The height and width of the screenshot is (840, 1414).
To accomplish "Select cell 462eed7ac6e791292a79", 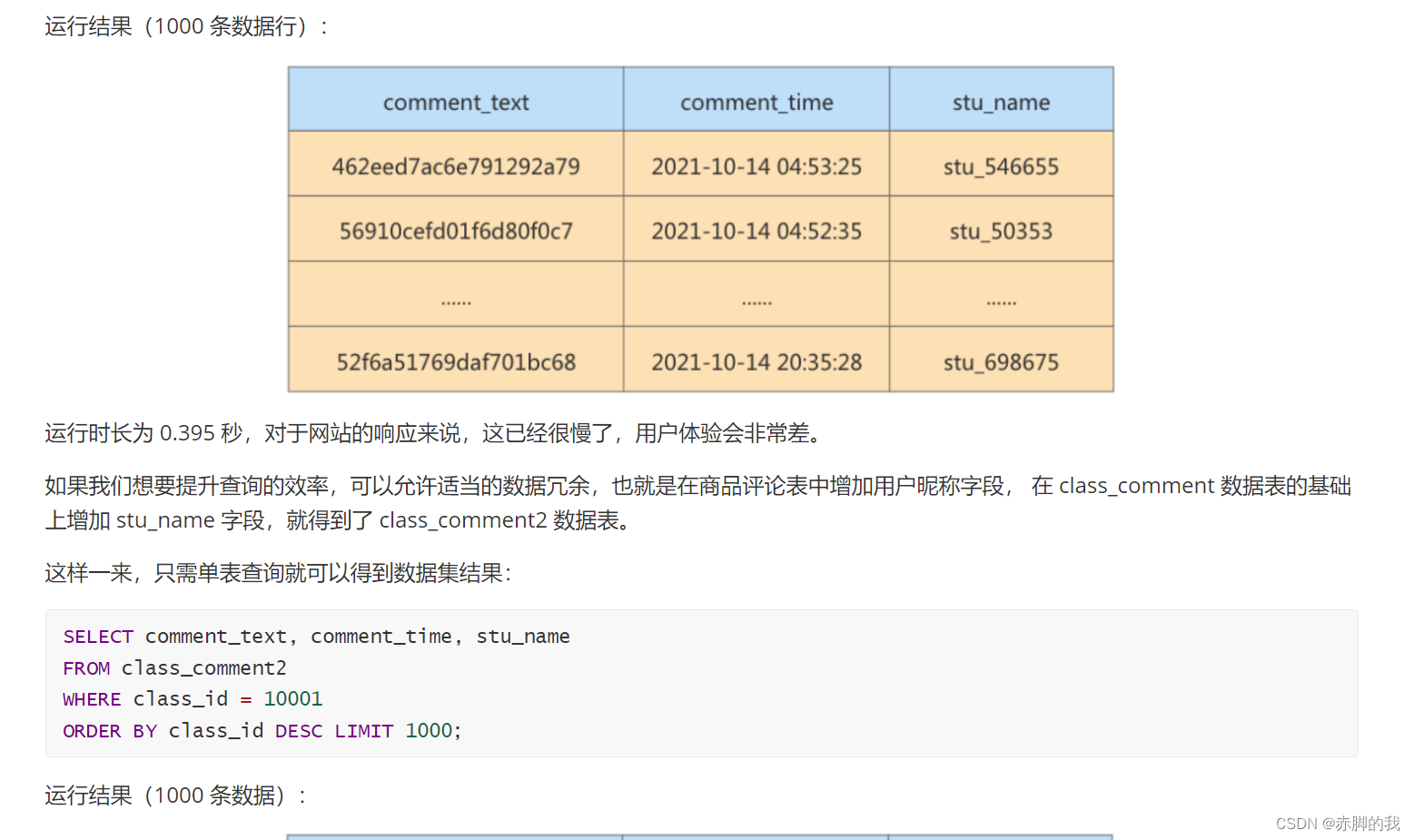I will [x=456, y=164].
